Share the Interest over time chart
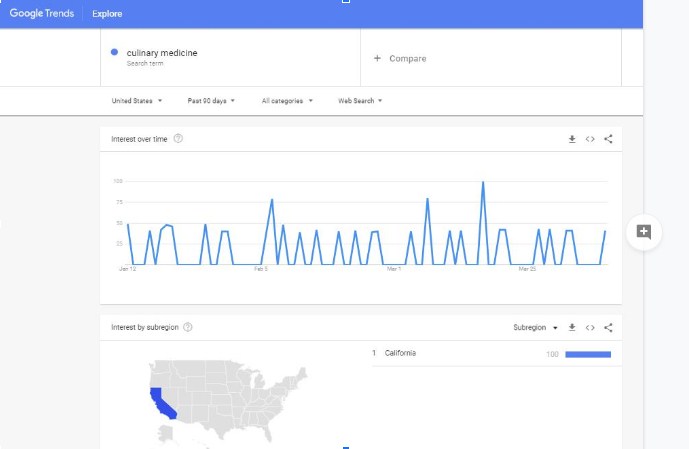 click(608, 139)
